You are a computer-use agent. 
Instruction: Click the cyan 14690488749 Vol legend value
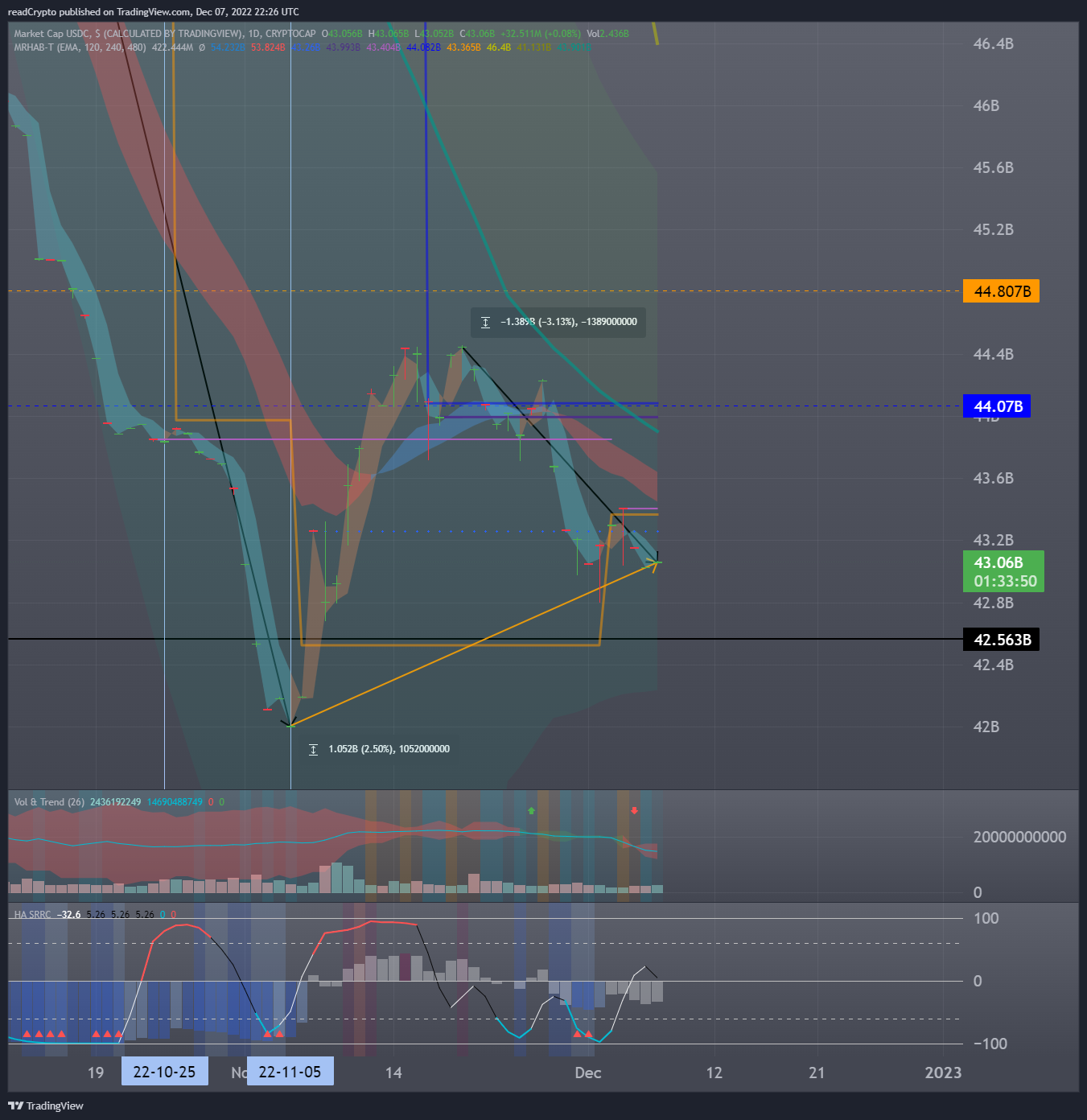pyautogui.click(x=175, y=802)
